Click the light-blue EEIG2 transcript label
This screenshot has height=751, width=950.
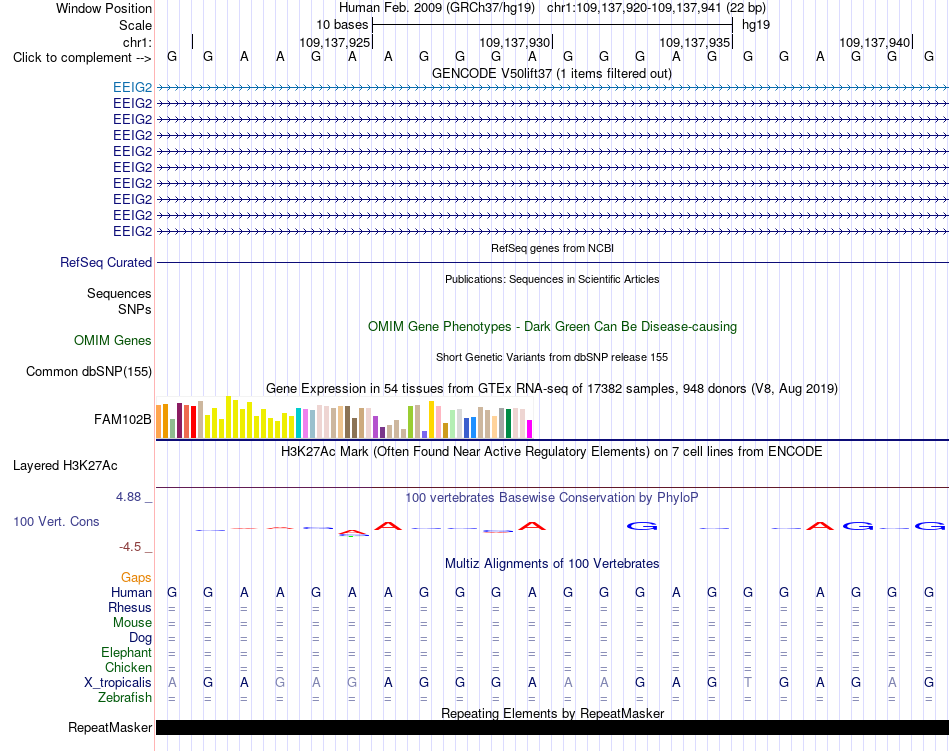tap(133, 87)
